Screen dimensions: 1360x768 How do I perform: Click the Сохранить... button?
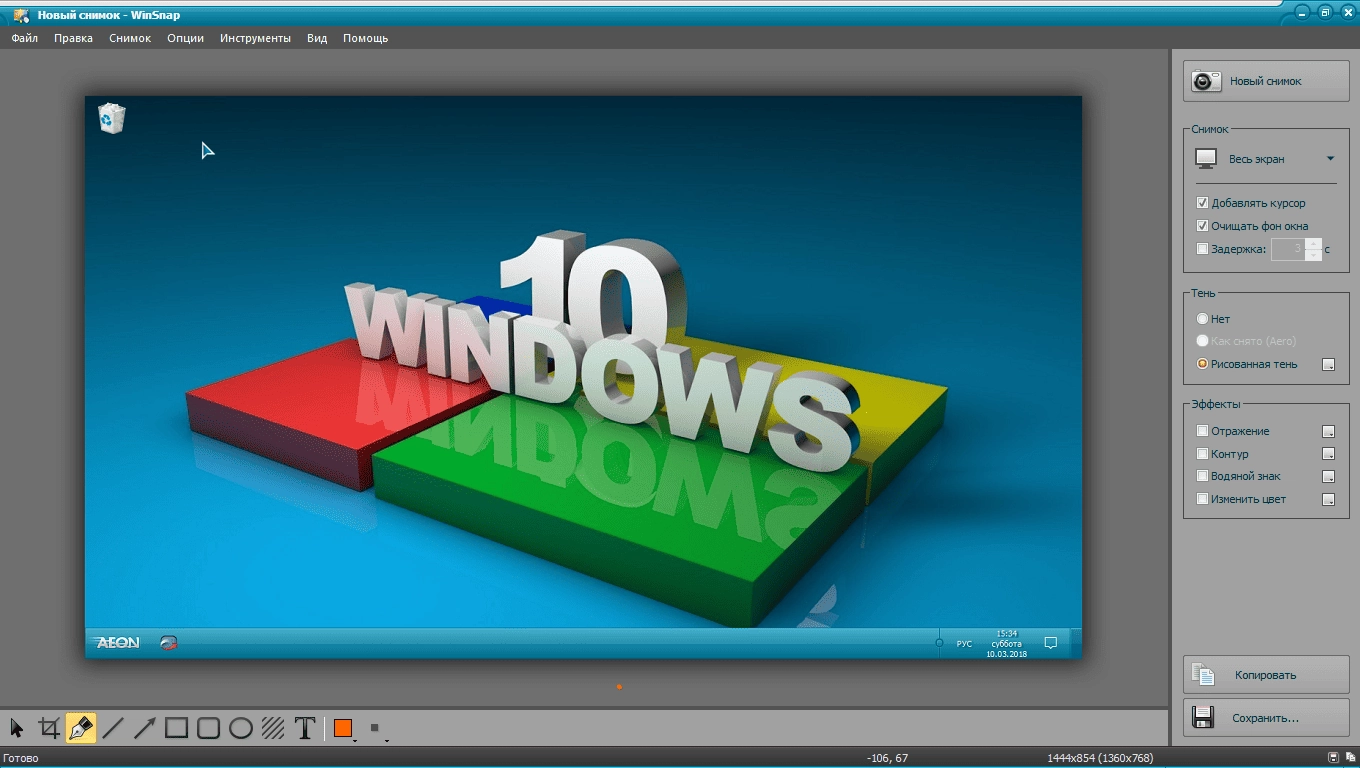[1266, 718]
